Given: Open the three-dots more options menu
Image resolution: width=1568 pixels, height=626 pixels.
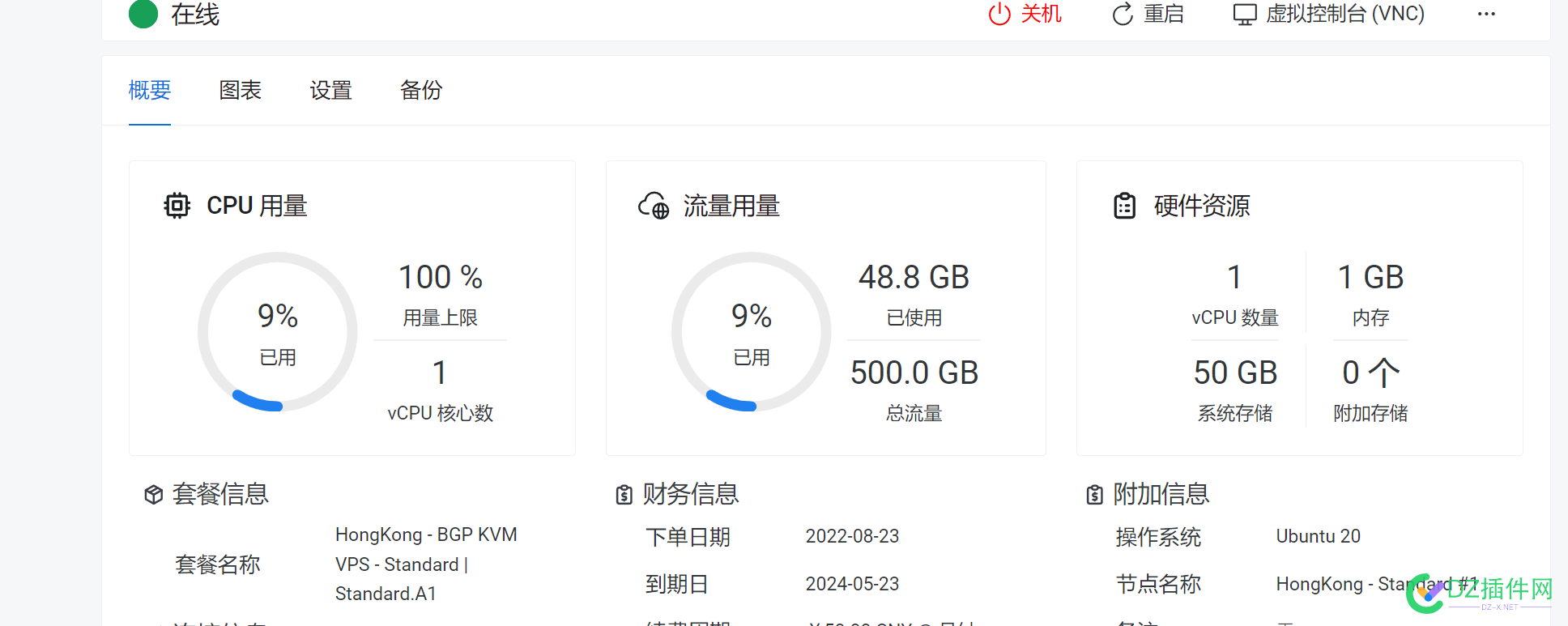Looking at the screenshot, I should pyautogui.click(x=1486, y=14).
